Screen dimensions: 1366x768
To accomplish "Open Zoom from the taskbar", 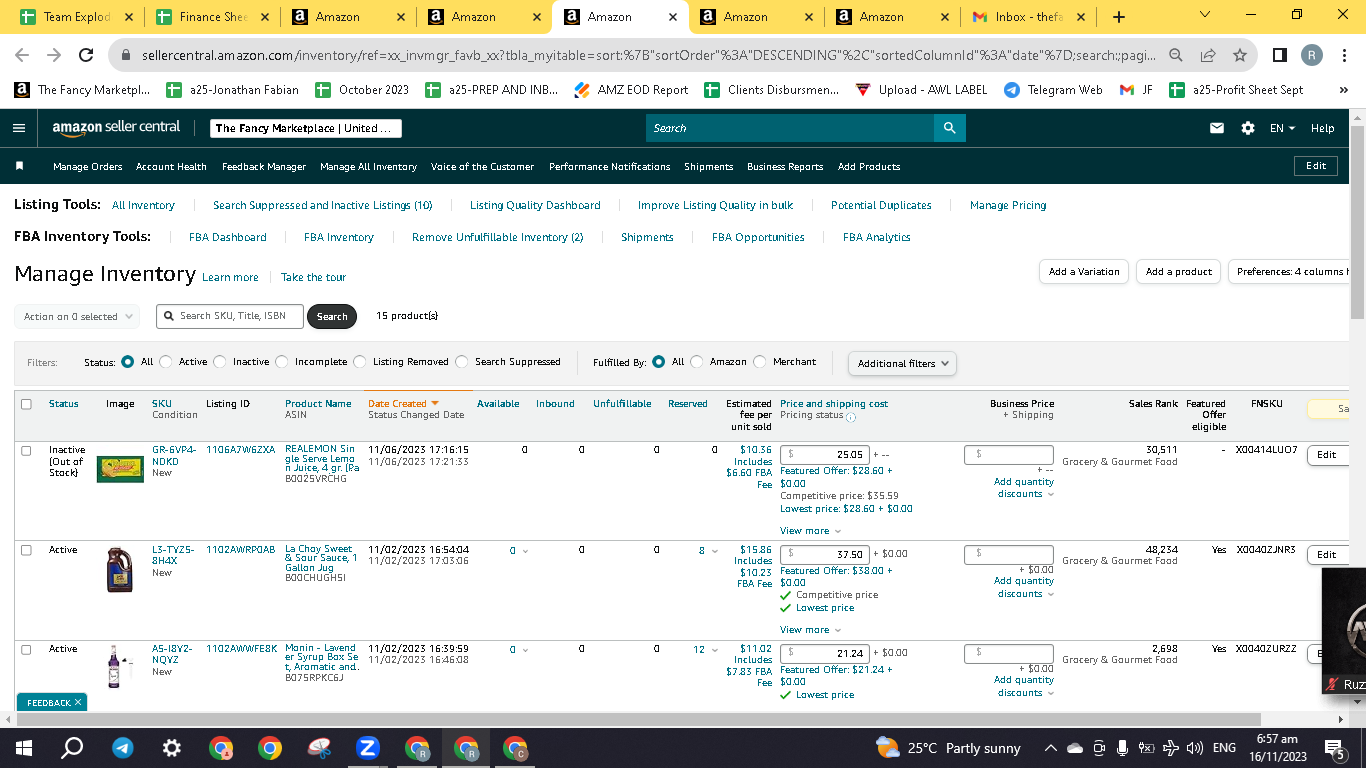I will [x=367, y=747].
